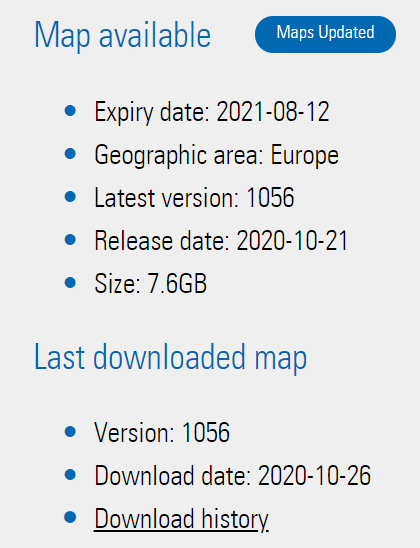Click bullet beside Geographic area
The width and height of the screenshot is (420, 548).
click(70, 154)
